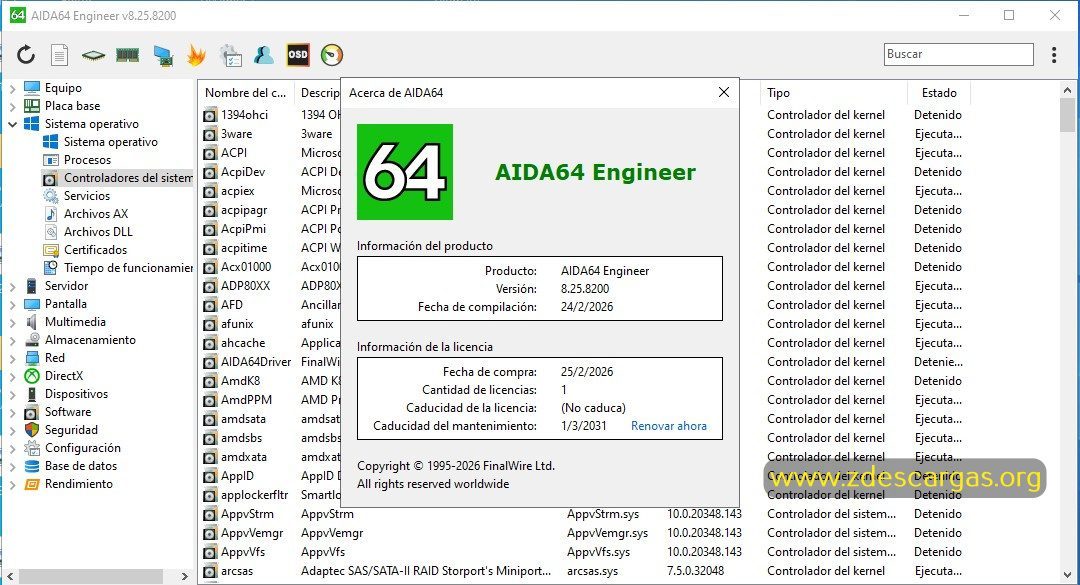This screenshot has width=1080, height=585.
Task: Select the ADP80XX driver row
Action: pos(245,286)
